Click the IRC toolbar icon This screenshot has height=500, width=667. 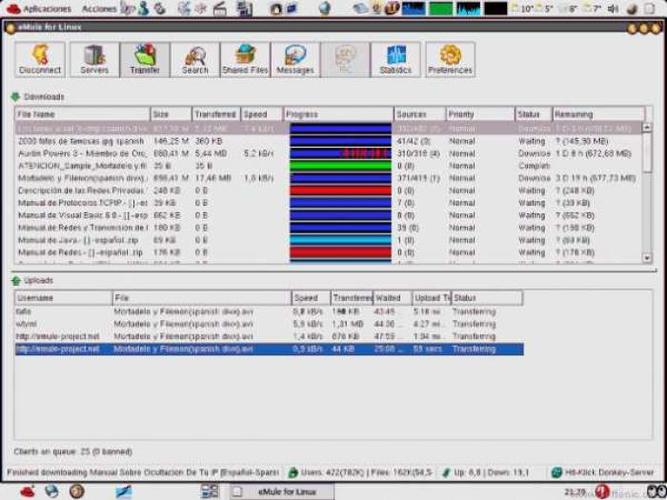click(345, 60)
